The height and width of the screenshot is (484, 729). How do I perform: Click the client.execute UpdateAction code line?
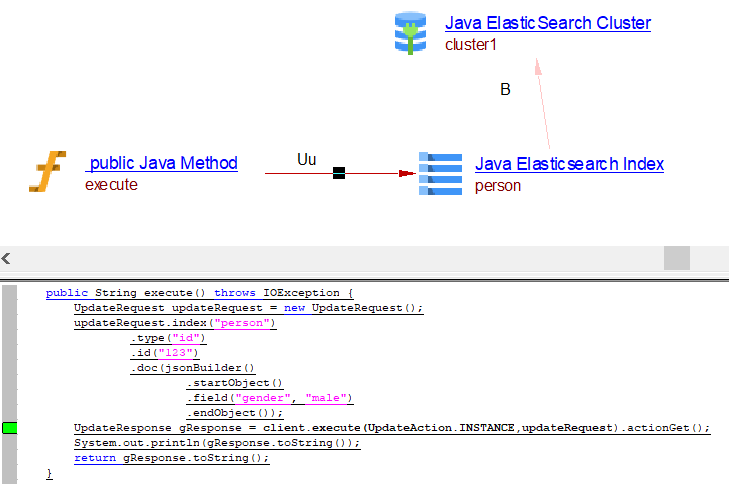[x=391, y=428]
